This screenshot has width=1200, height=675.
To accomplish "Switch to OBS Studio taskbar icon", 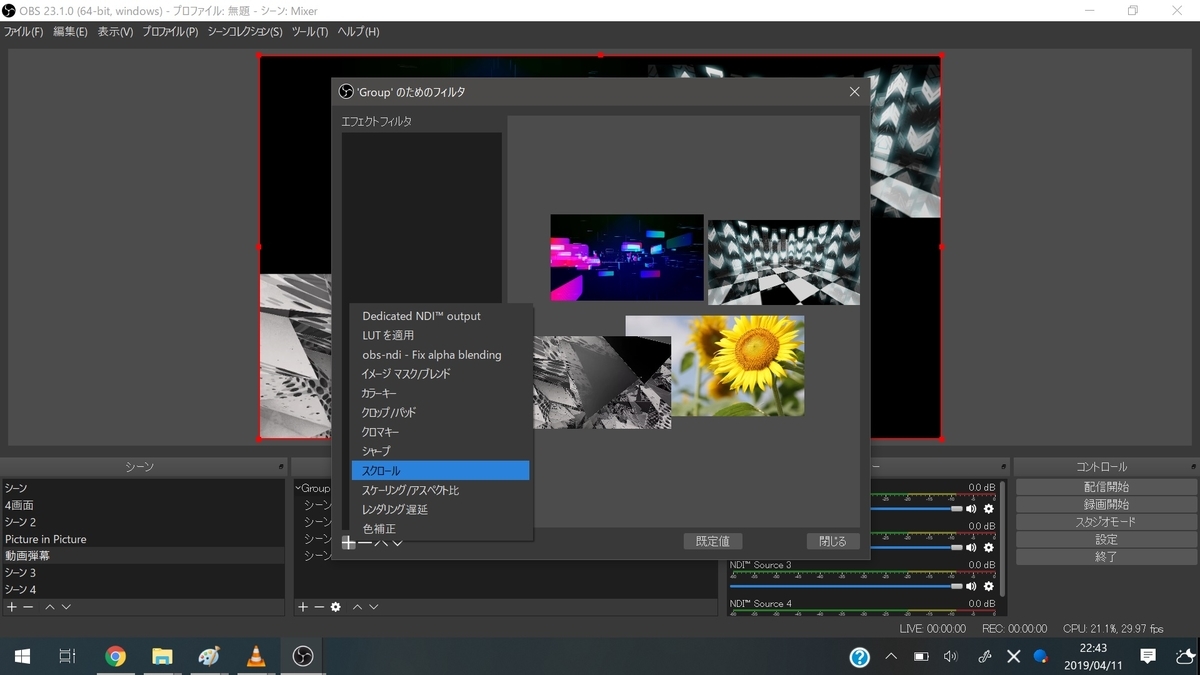I will 303,656.
